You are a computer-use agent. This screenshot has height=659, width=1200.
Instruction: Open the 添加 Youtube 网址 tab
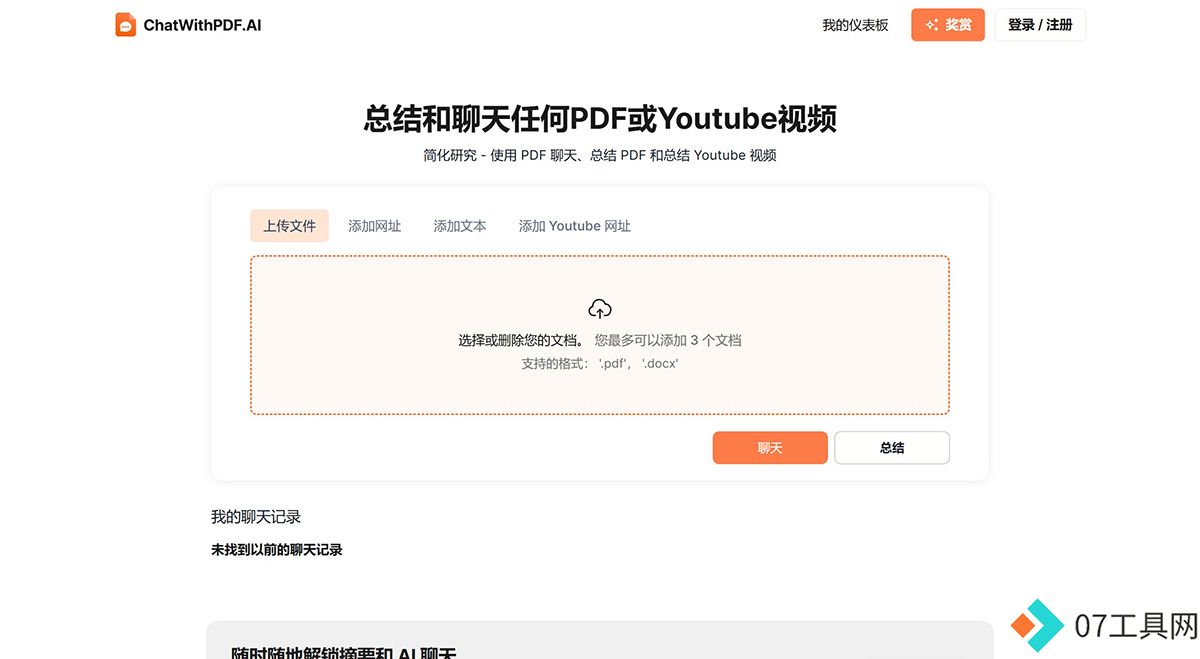coord(574,226)
